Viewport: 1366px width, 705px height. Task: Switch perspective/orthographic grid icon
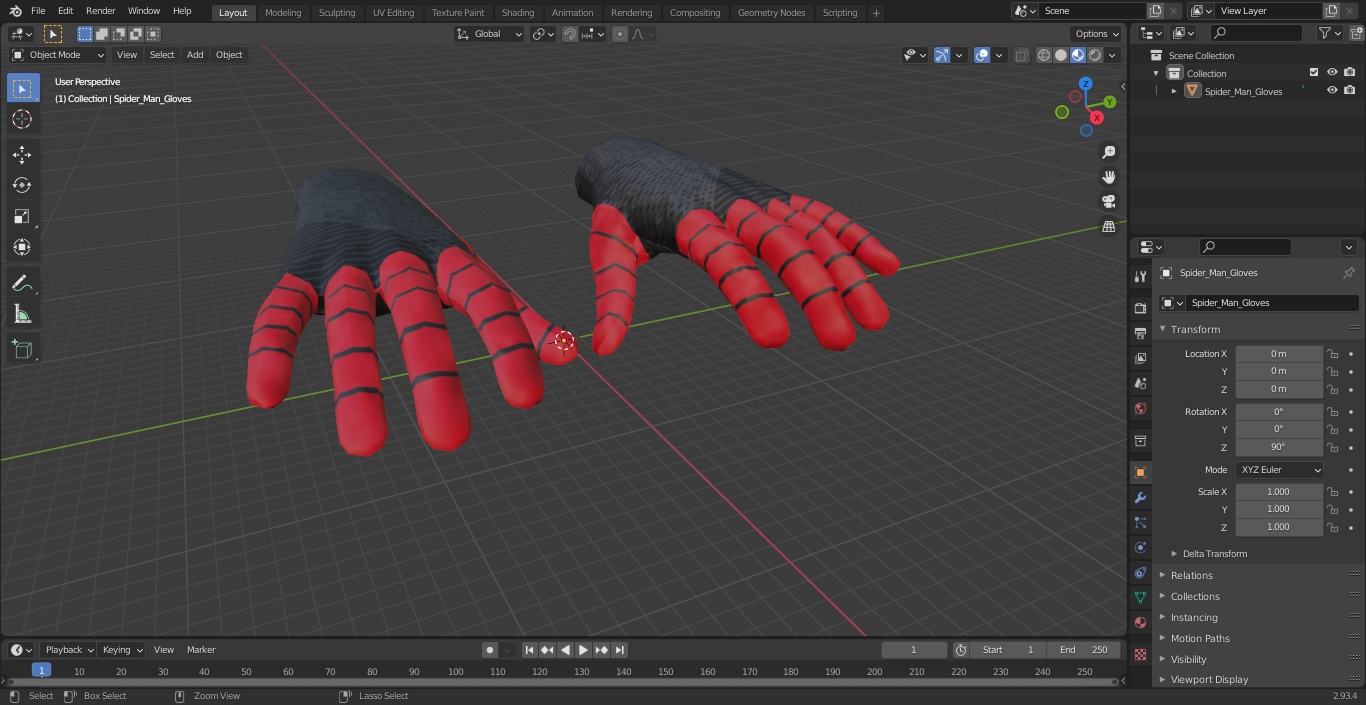click(x=1108, y=227)
